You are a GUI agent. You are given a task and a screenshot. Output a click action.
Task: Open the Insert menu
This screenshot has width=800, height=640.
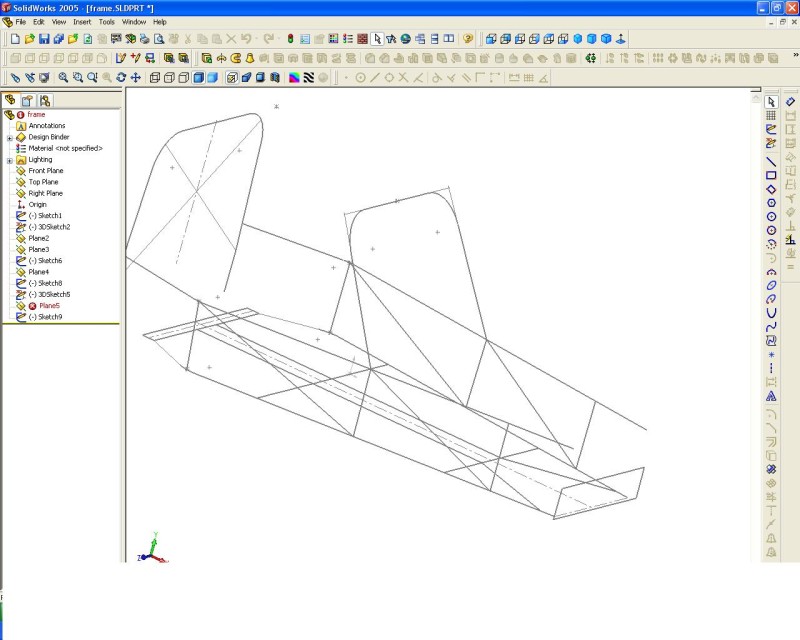[x=81, y=21]
